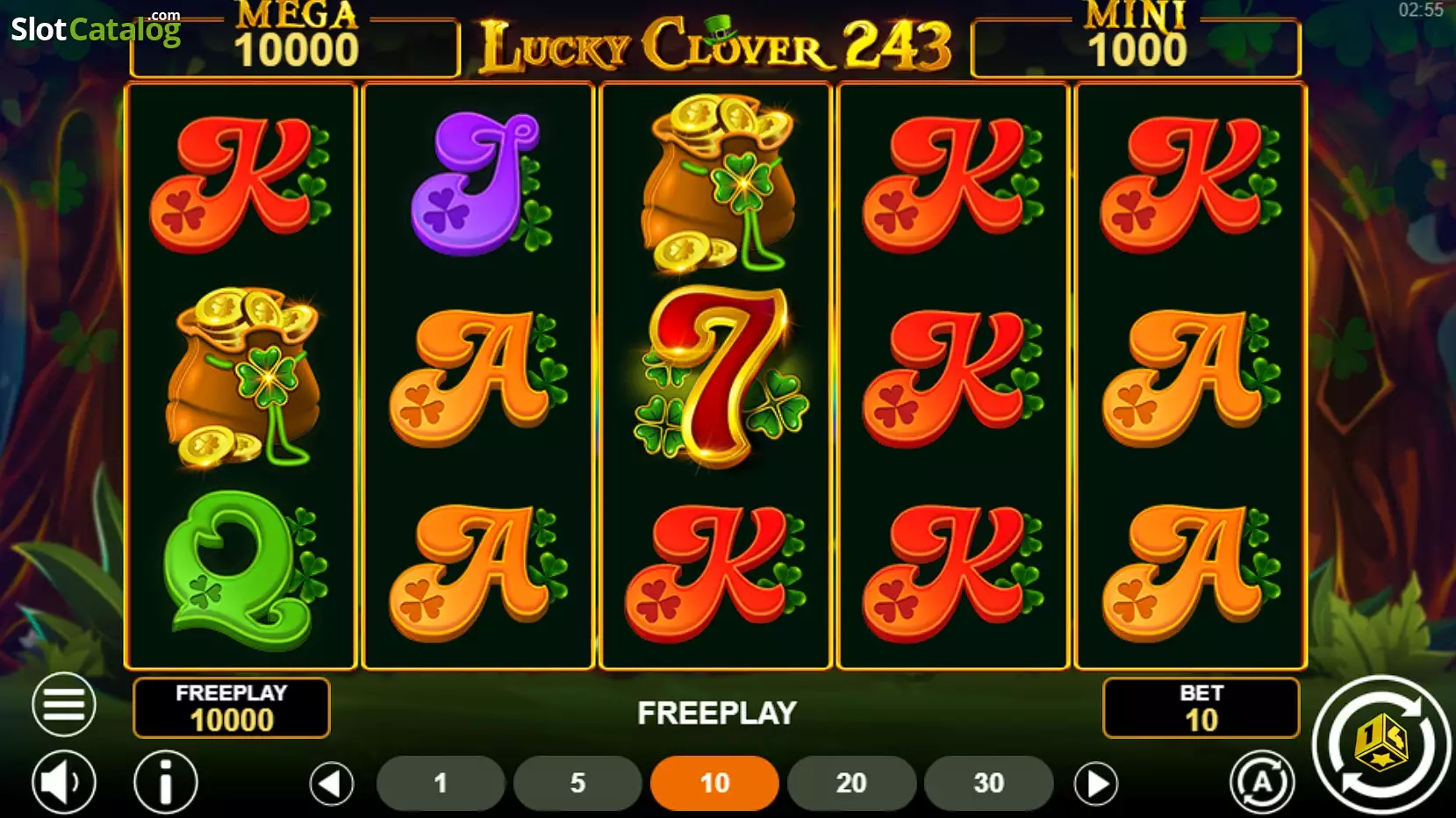Select bet value 10

(x=714, y=783)
